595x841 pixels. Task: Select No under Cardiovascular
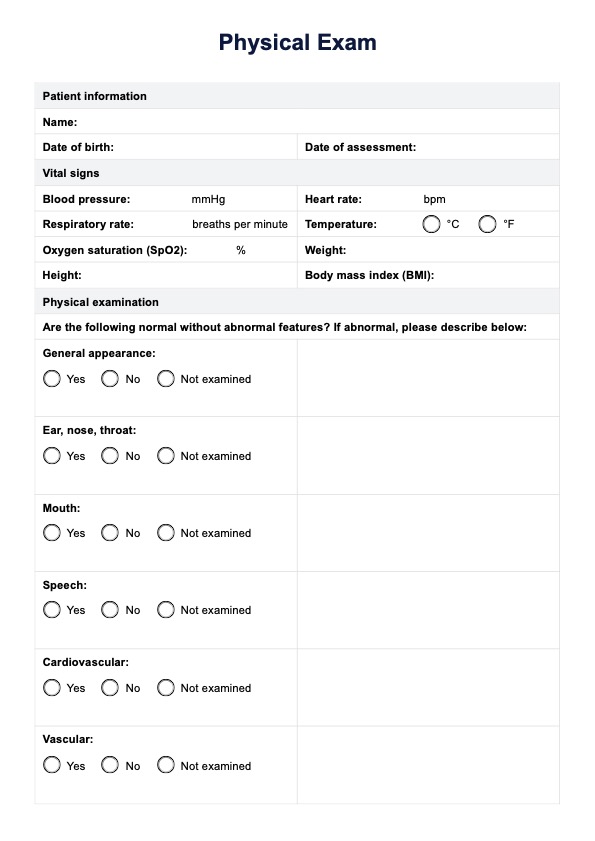coord(109,688)
